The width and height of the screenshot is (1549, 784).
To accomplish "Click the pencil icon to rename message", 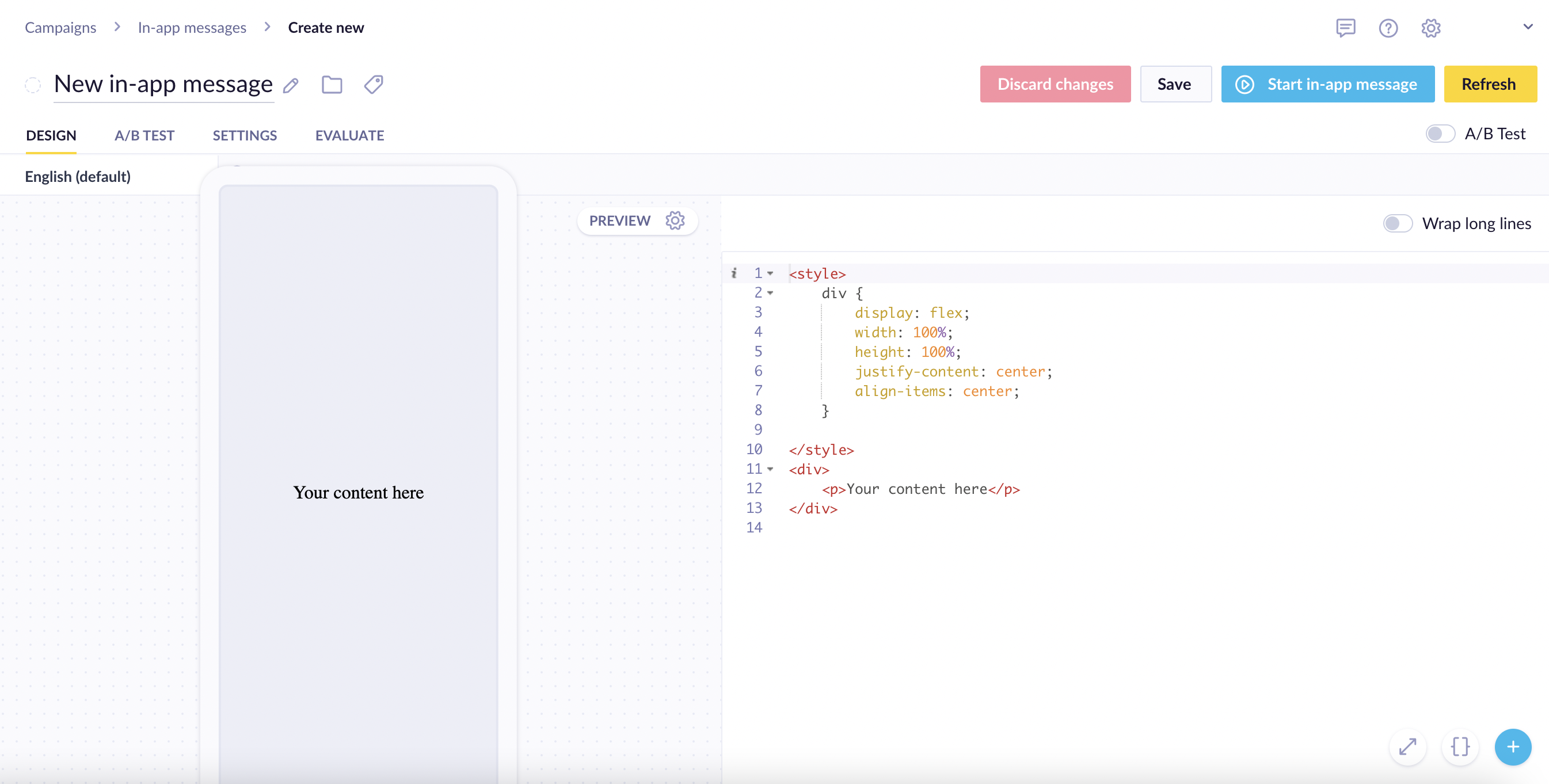I will pyautogui.click(x=291, y=85).
